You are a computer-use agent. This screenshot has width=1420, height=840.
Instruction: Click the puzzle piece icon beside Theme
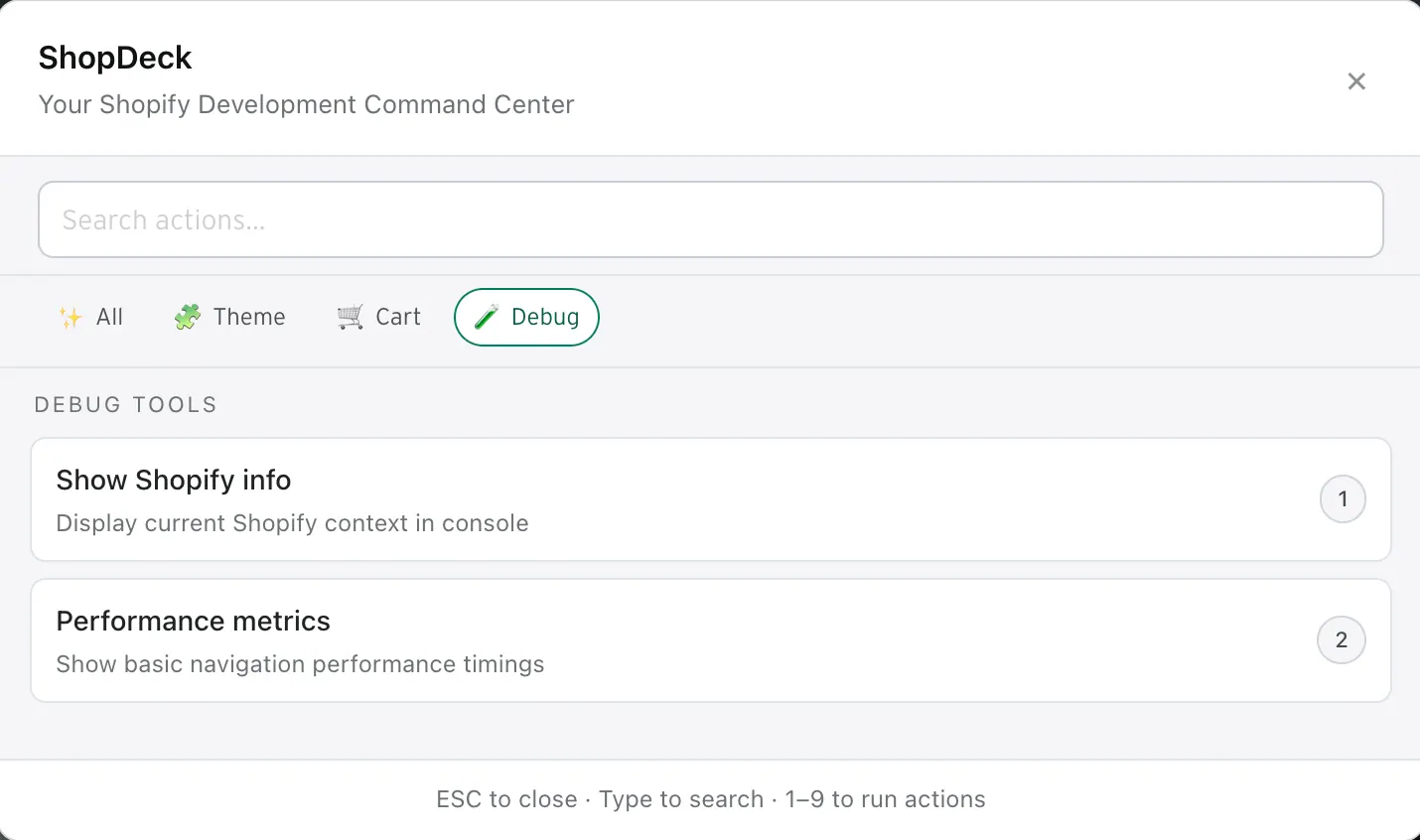tap(187, 318)
